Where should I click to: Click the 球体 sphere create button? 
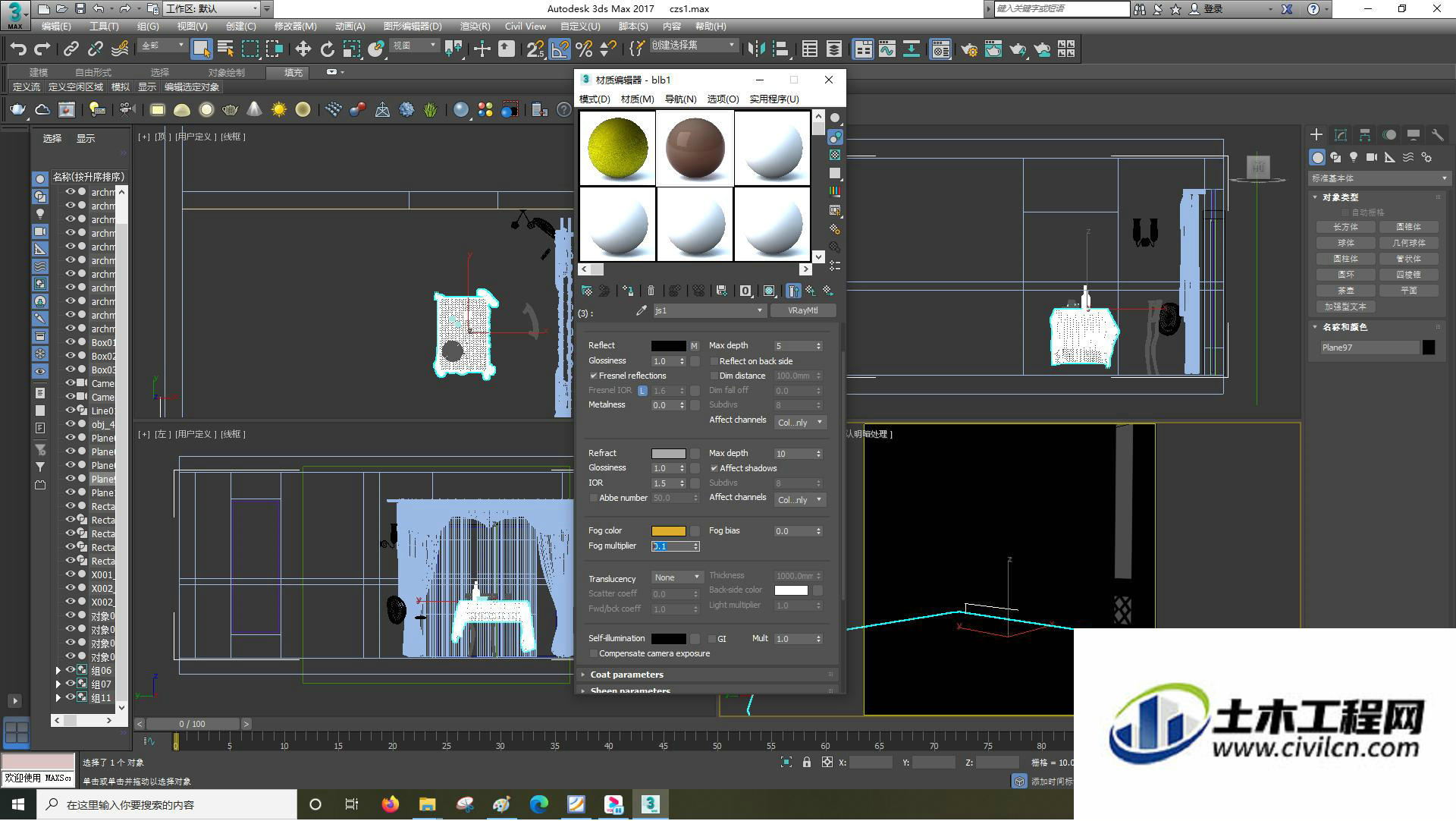pyautogui.click(x=1346, y=243)
